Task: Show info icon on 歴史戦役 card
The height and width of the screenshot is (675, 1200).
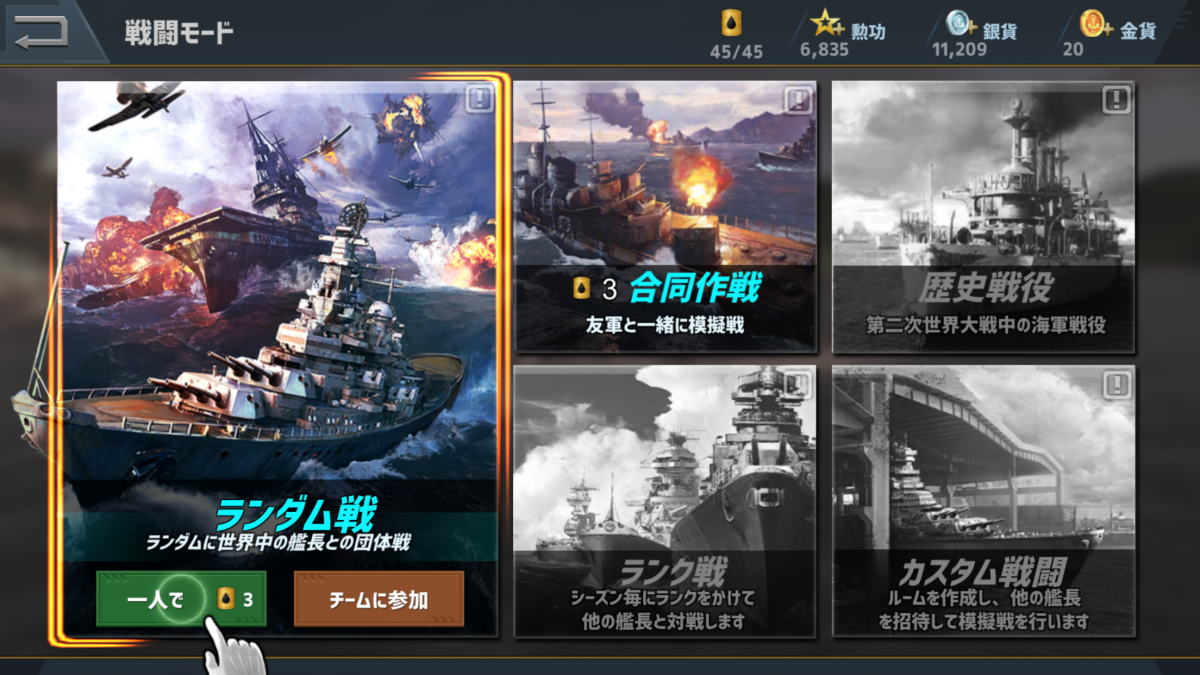Action: coord(1117,99)
